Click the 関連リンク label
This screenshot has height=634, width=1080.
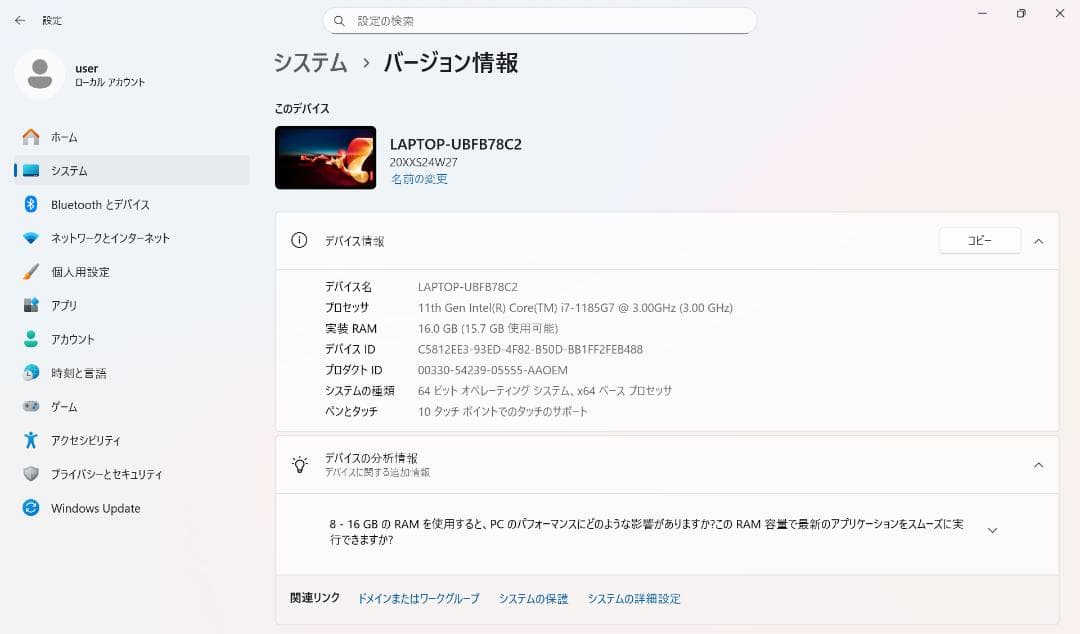[x=315, y=598]
